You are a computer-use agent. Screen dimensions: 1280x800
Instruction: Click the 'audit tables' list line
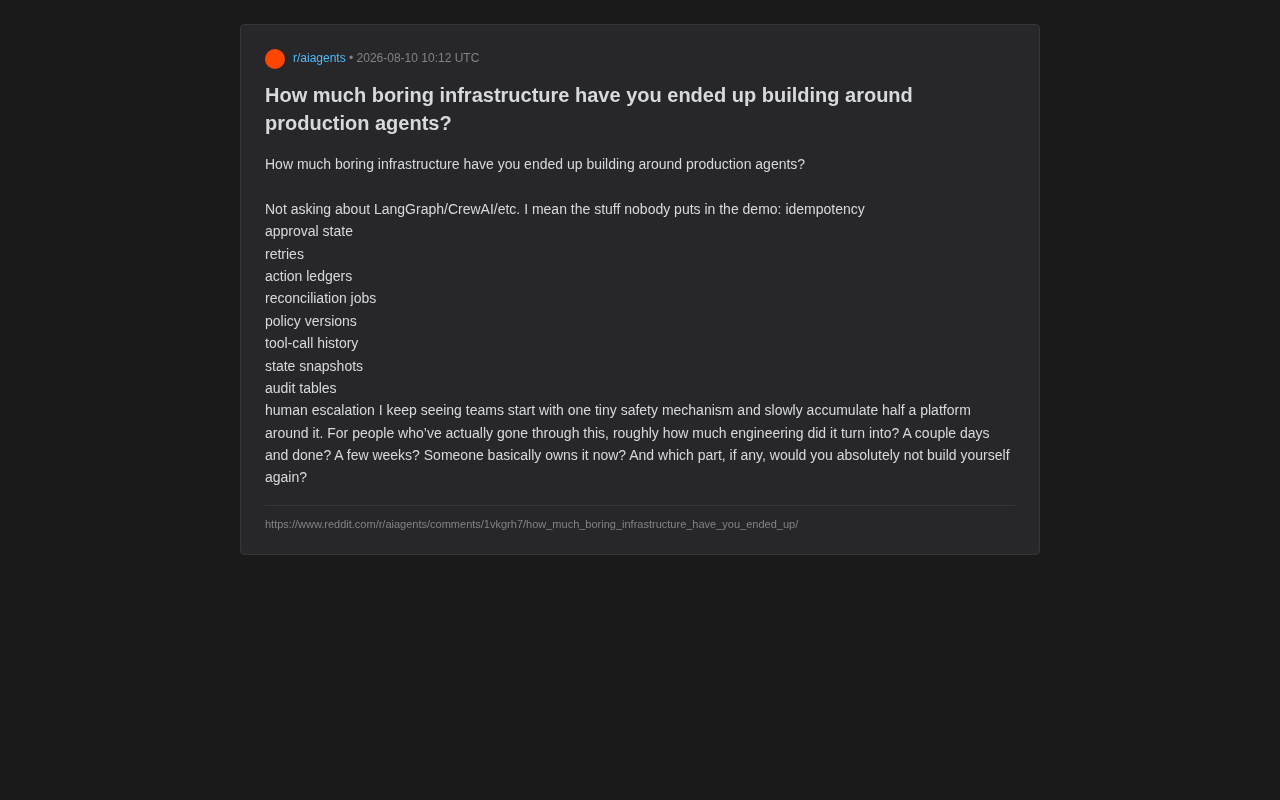pos(301,388)
